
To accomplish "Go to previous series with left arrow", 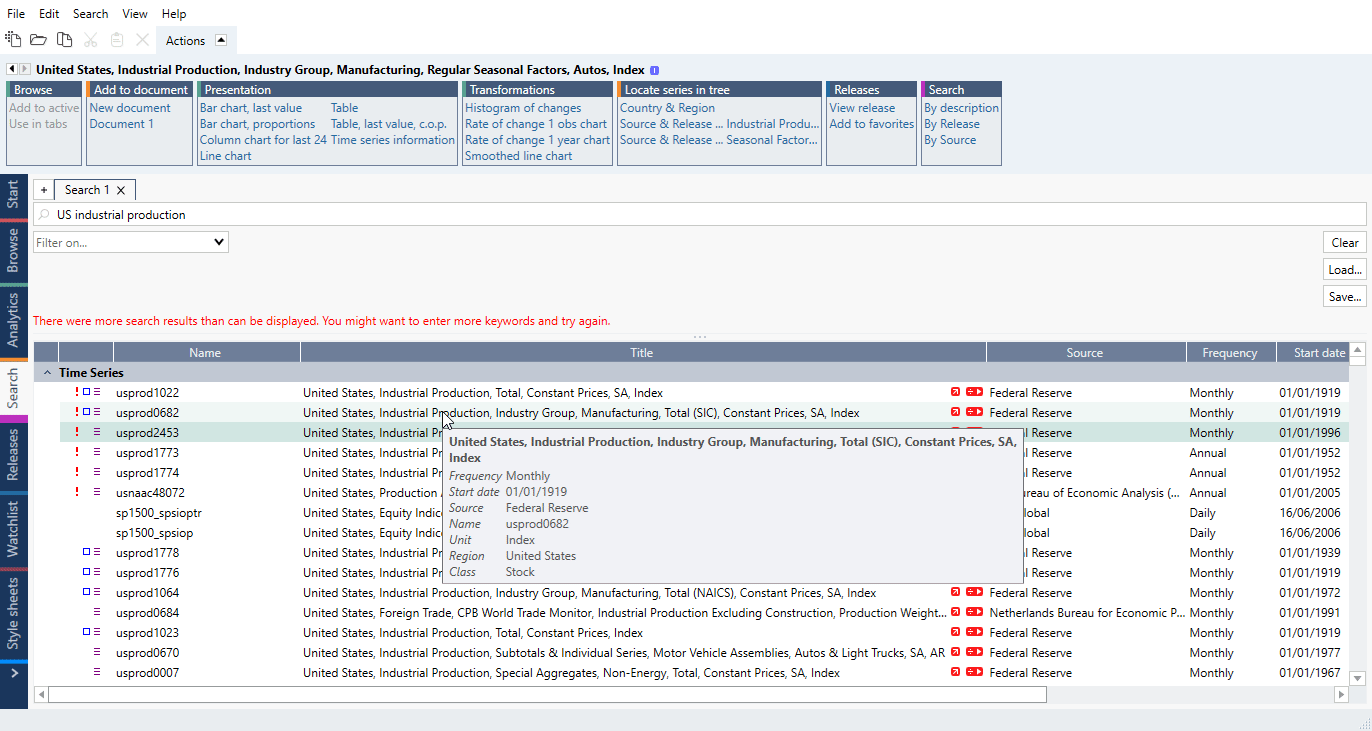I will [x=11, y=70].
